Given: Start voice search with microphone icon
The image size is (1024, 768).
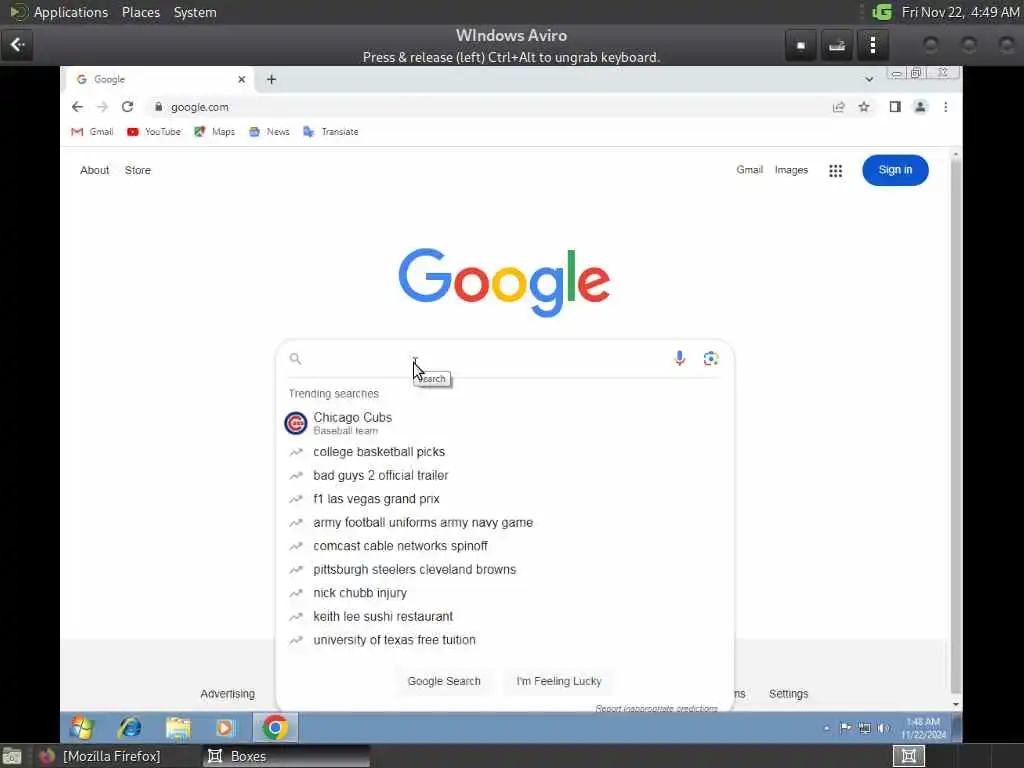Looking at the screenshot, I should [x=679, y=359].
